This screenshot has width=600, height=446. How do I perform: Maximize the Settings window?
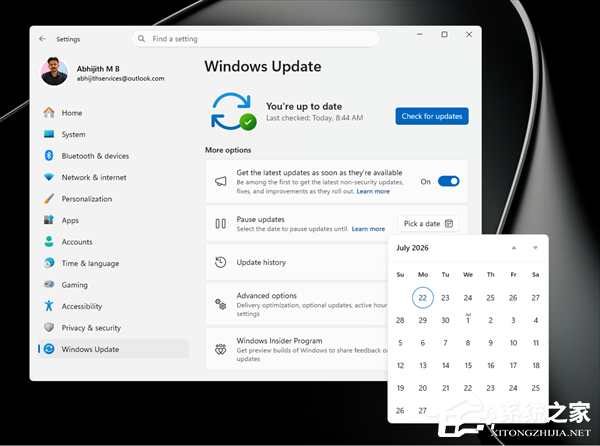[444, 34]
